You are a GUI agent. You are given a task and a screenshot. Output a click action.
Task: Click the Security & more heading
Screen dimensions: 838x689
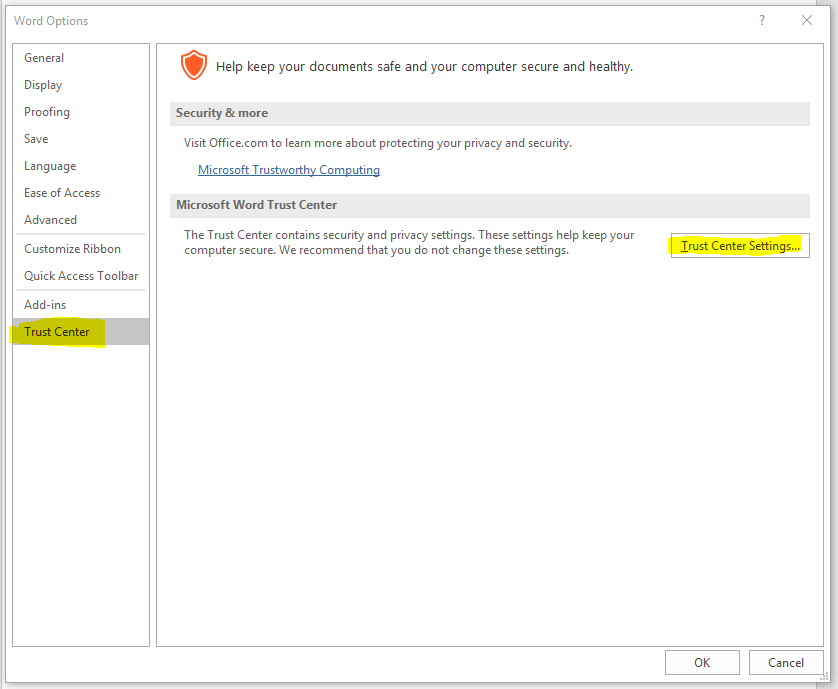(x=222, y=113)
